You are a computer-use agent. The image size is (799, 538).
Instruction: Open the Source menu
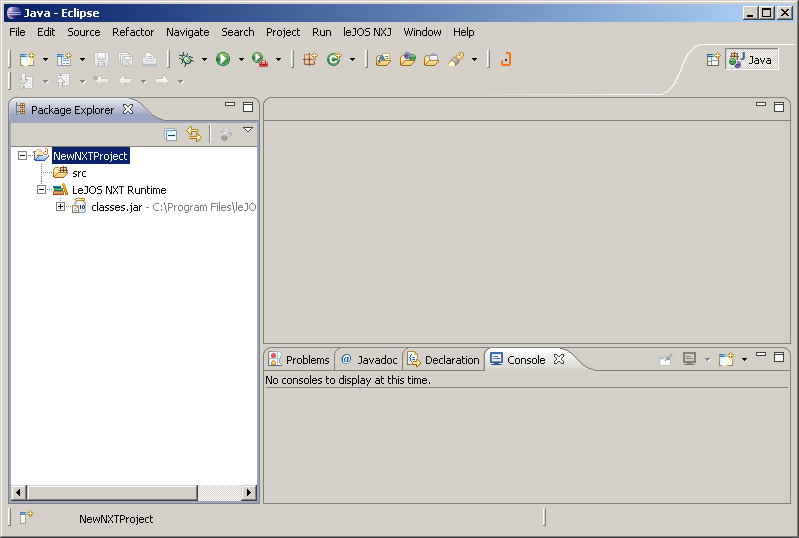[84, 32]
